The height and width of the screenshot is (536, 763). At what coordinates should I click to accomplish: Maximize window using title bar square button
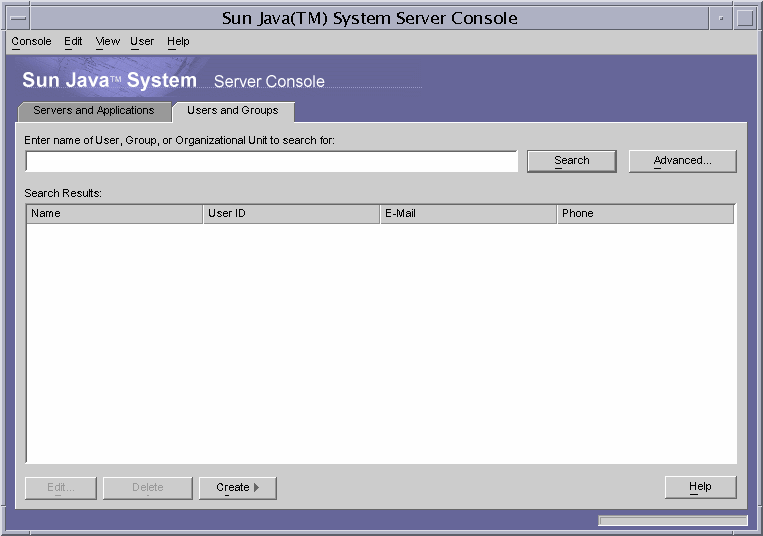(x=745, y=18)
